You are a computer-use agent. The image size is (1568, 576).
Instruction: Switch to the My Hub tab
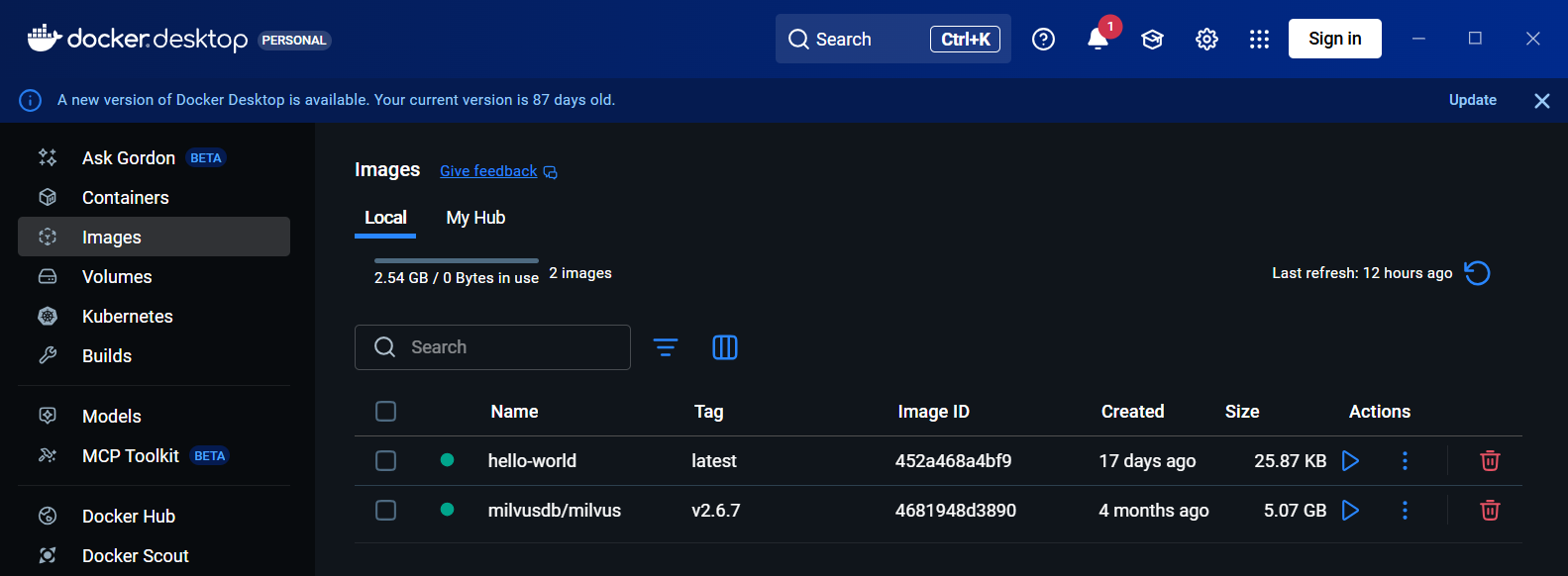(475, 218)
